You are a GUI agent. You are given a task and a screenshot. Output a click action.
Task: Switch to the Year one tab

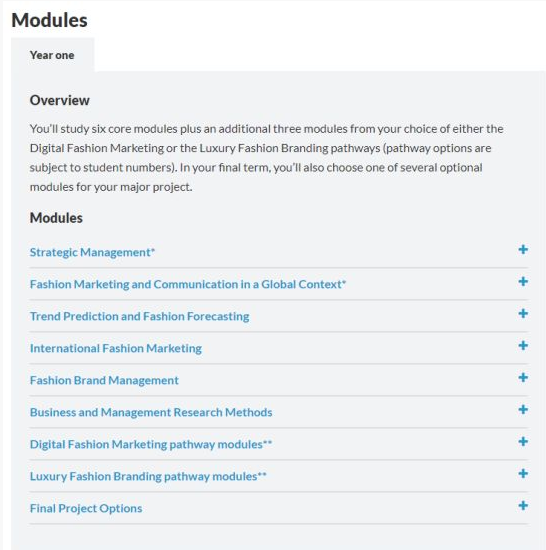coord(52,55)
